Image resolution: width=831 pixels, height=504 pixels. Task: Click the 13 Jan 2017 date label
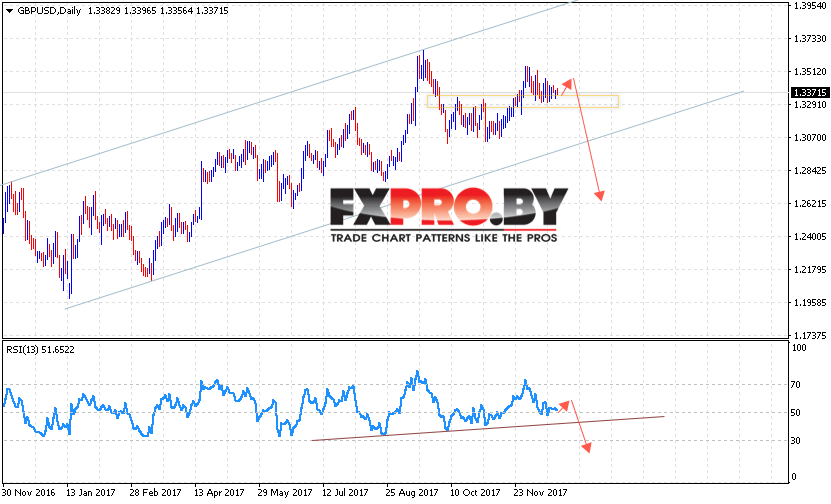91,493
